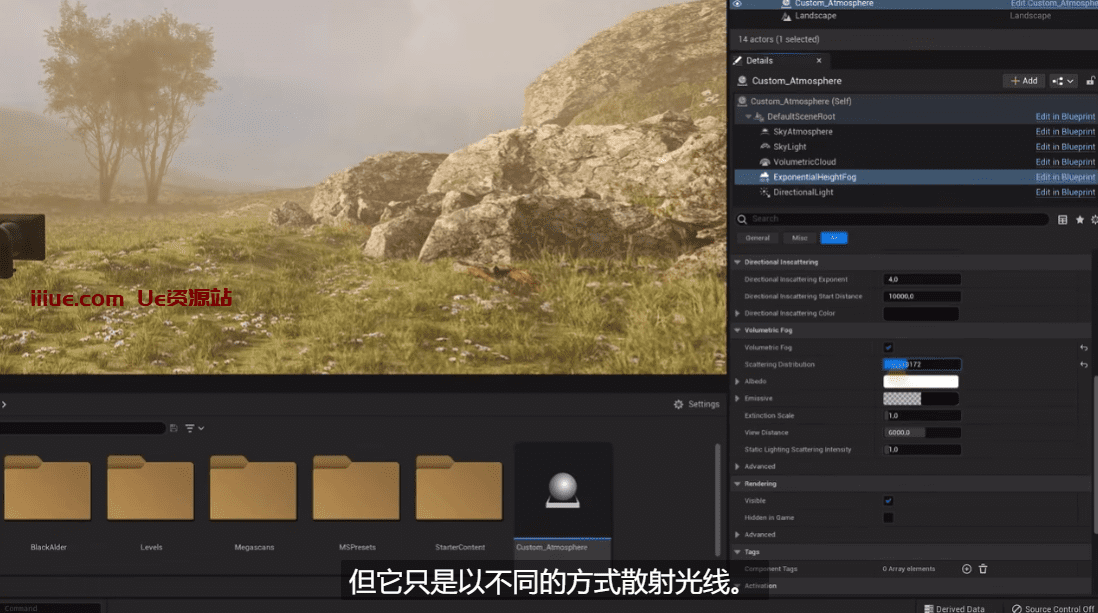Uncheck the Visible rendering checkbox
The width and height of the screenshot is (1098, 613).
pos(888,501)
